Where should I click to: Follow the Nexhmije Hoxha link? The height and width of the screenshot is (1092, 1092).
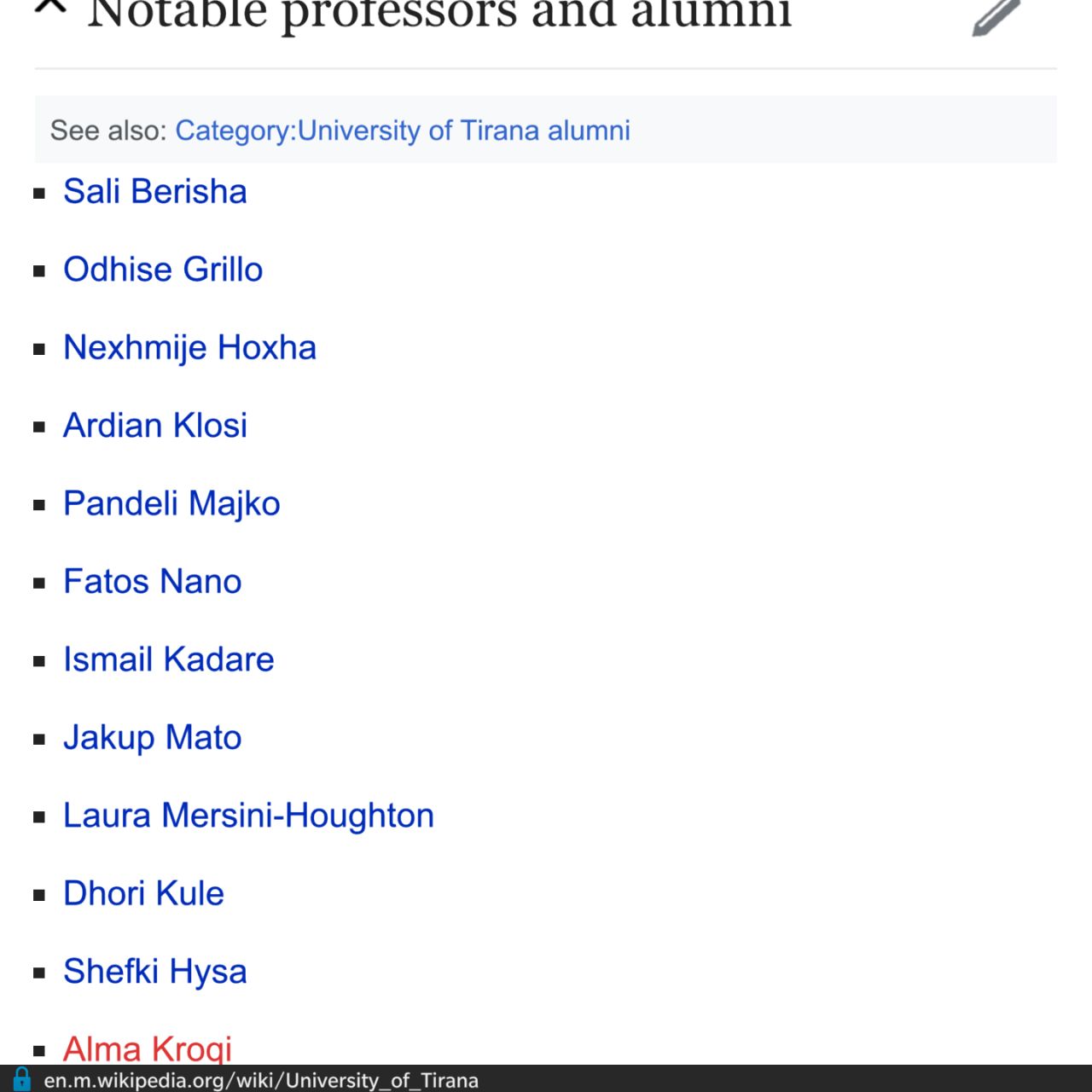tap(189, 347)
